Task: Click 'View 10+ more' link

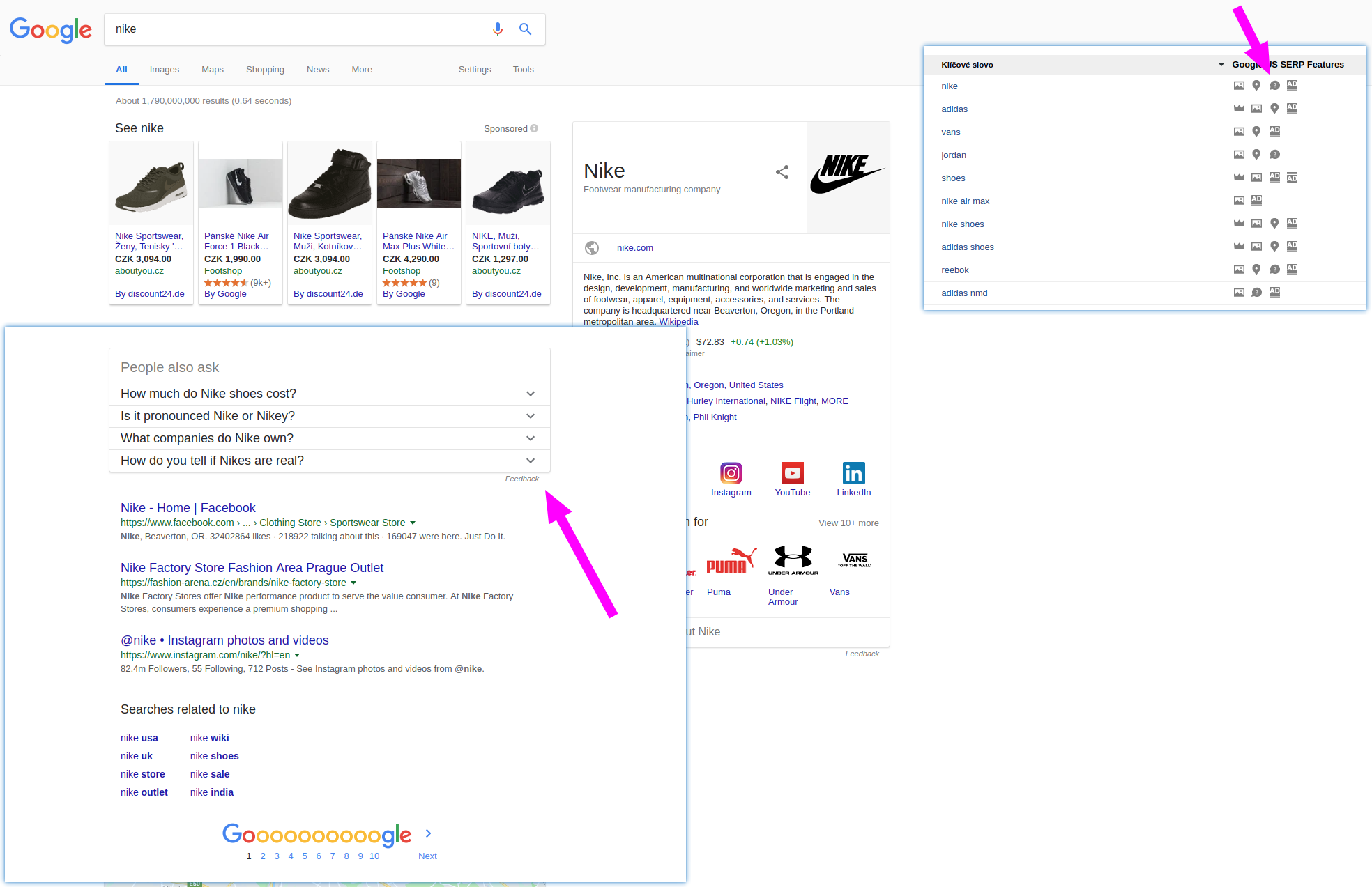Action: pyautogui.click(x=848, y=523)
